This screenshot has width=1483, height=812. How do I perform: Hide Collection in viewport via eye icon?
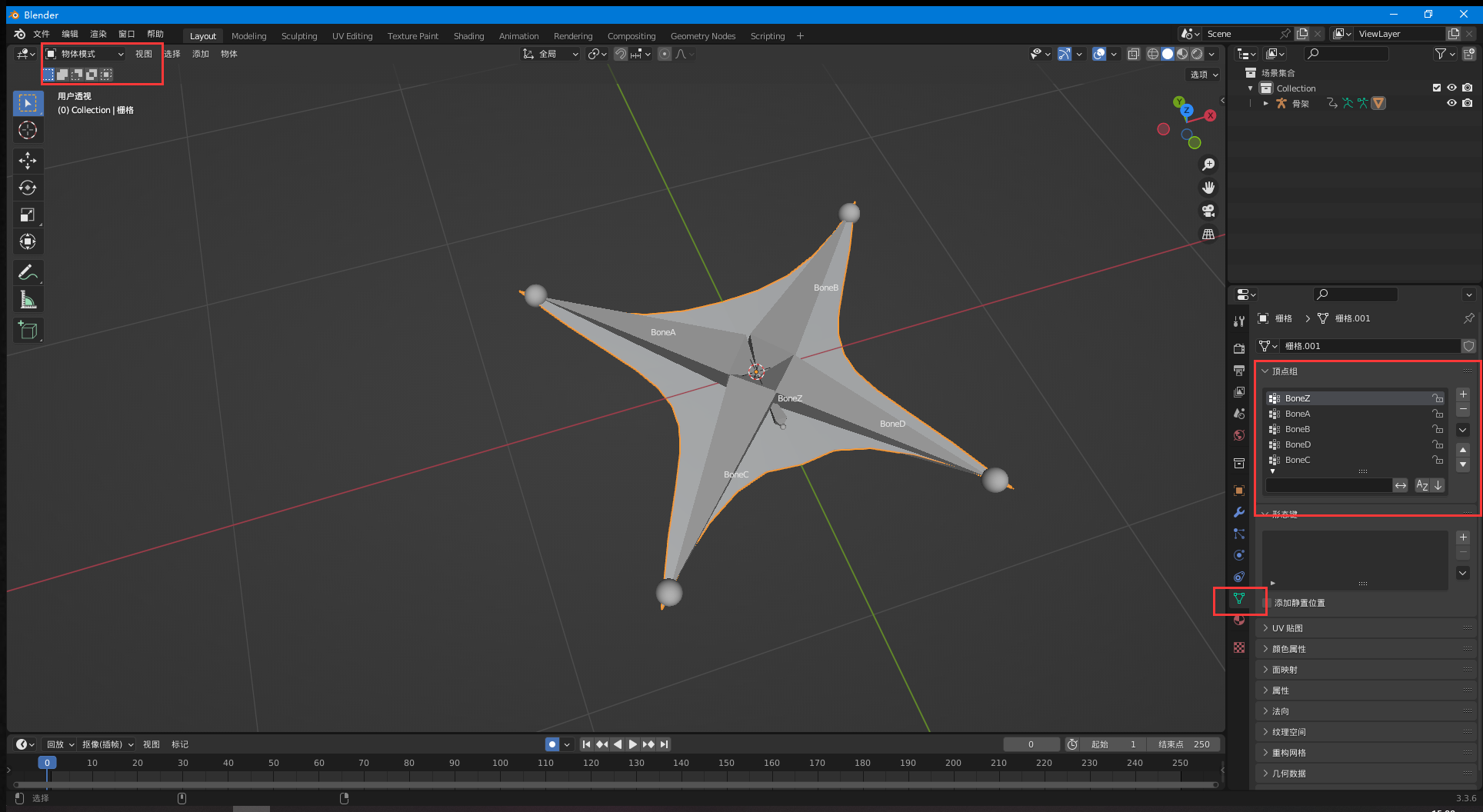coord(1451,88)
